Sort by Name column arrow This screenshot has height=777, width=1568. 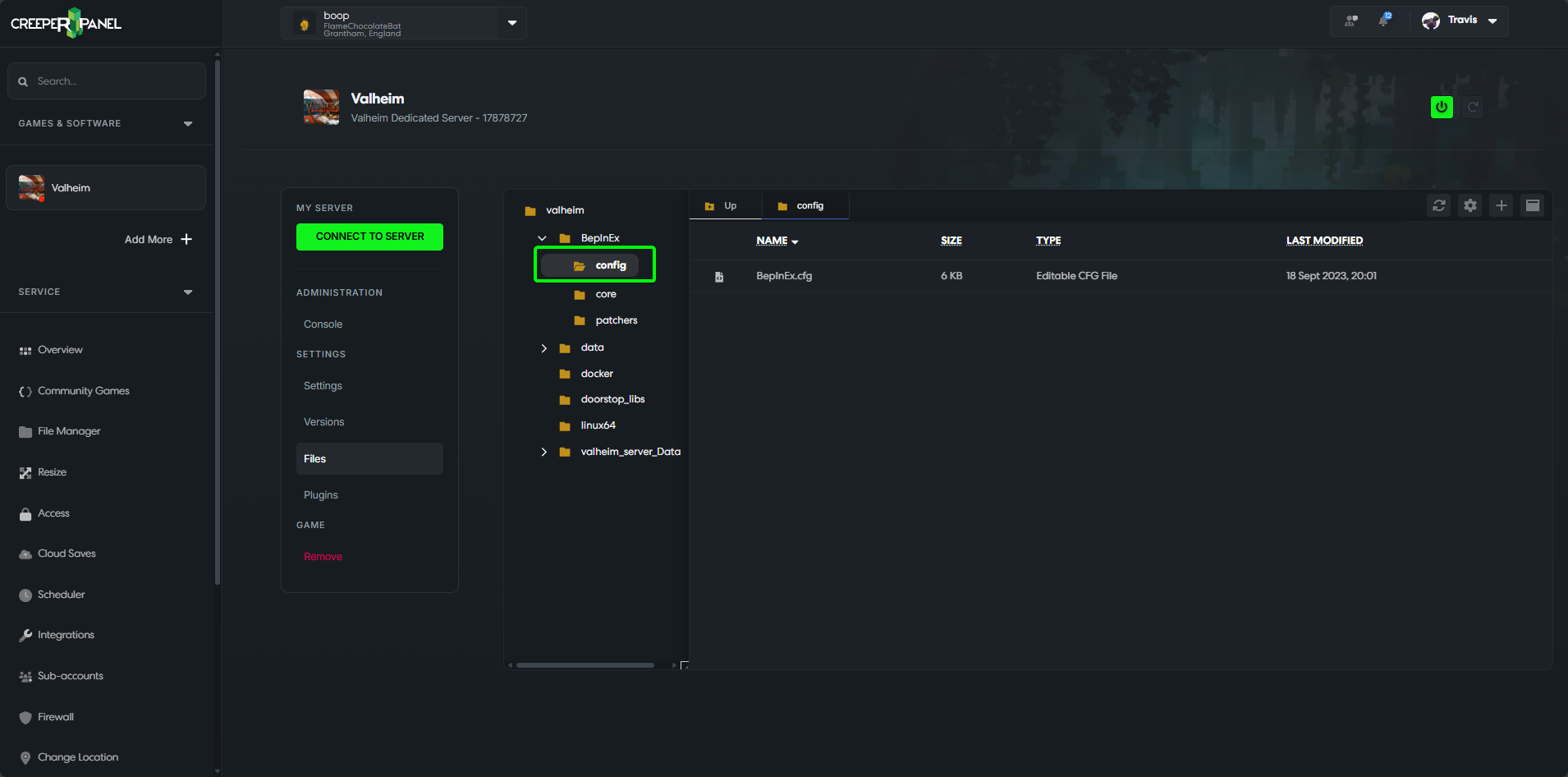[795, 241]
